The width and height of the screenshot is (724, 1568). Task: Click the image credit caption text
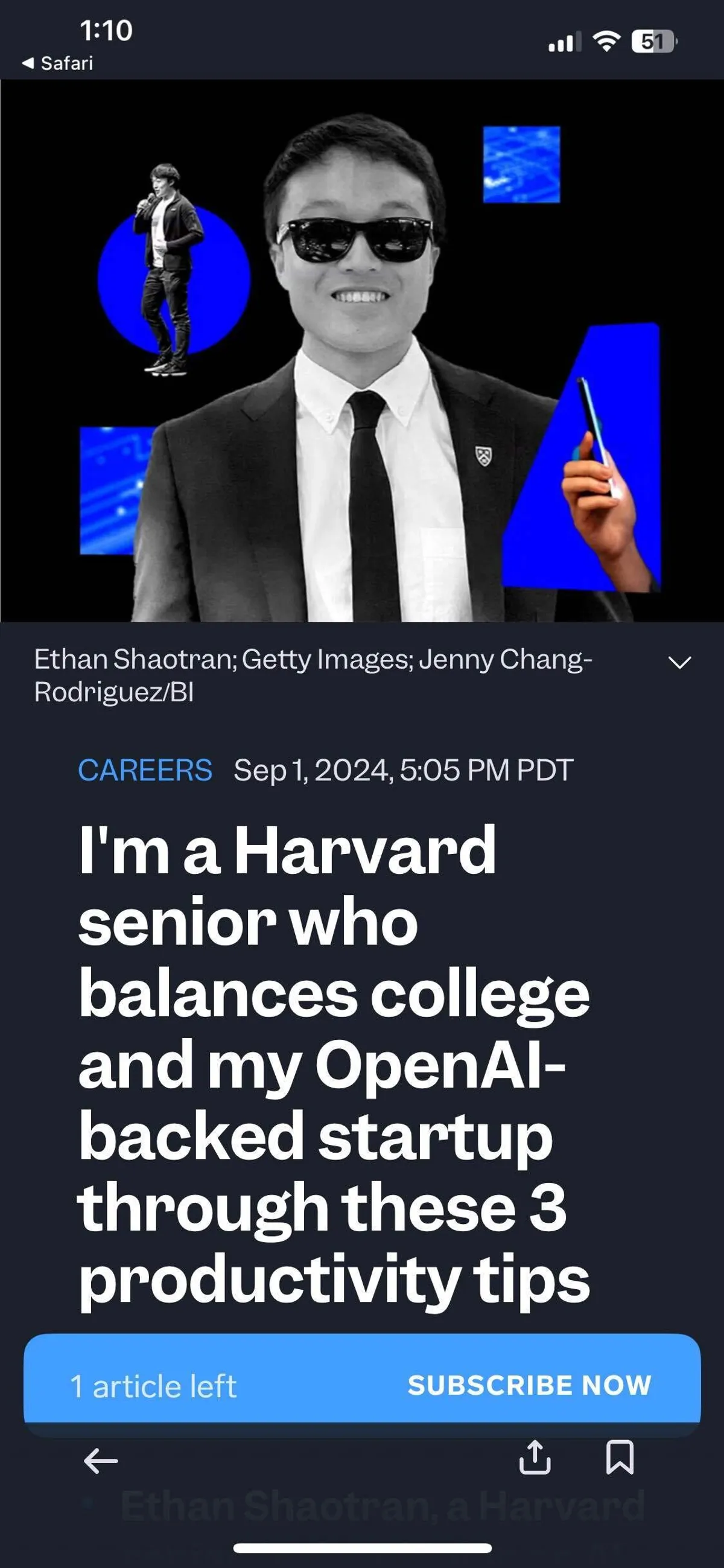[x=313, y=675]
